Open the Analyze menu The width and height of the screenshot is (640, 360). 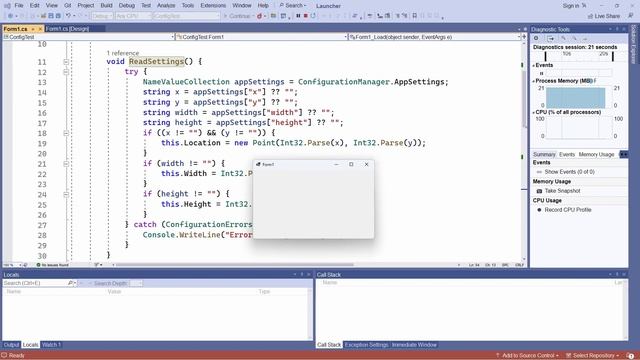click(166, 6)
